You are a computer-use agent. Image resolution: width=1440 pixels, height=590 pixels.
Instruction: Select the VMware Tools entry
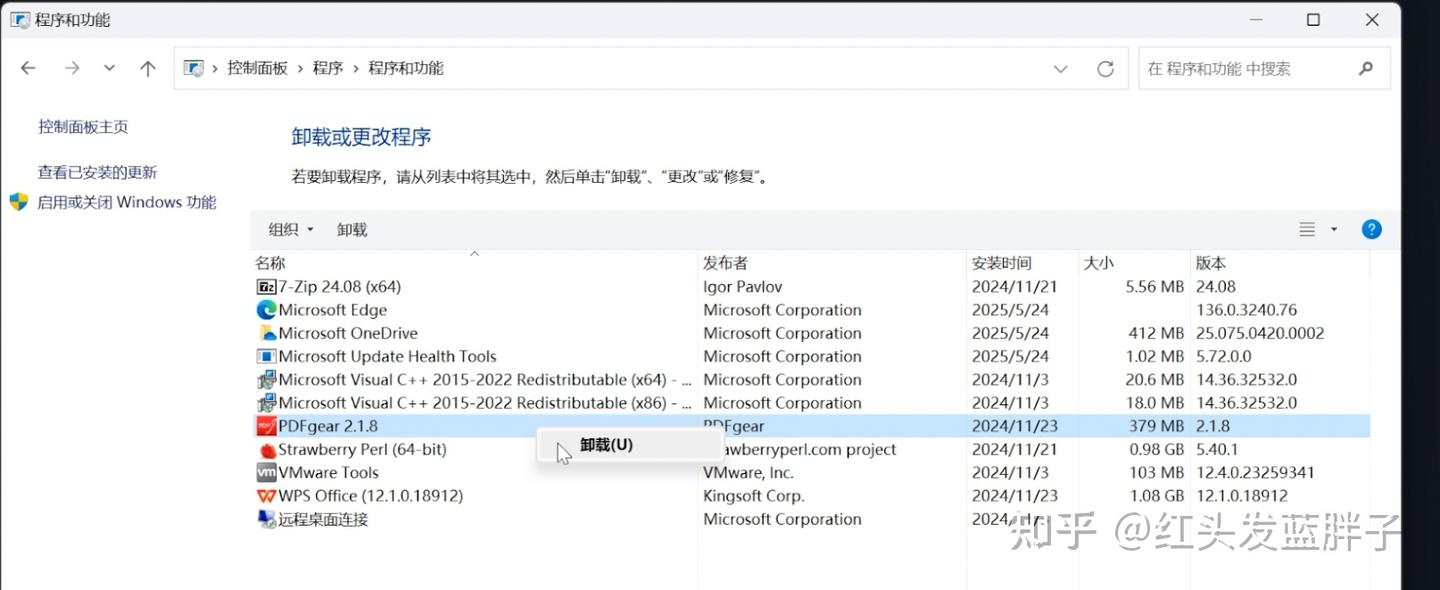810,472
